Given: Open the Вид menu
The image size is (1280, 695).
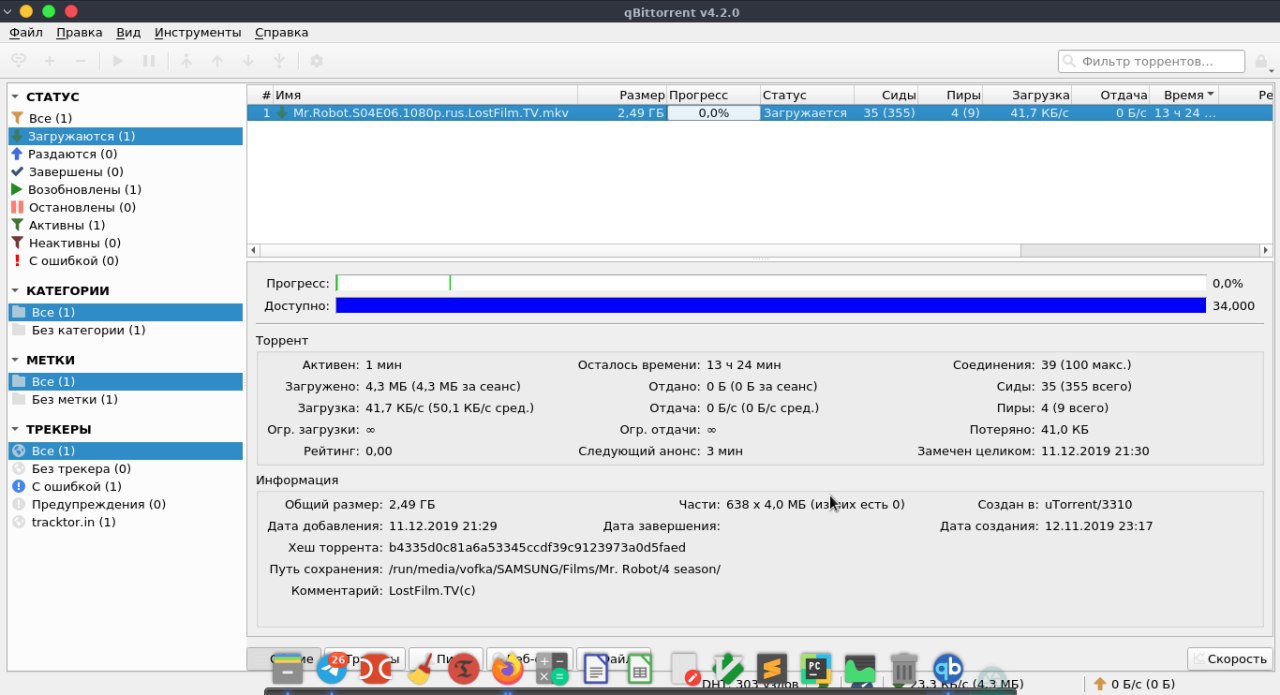Looking at the screenshot, I should click(x=128, y=32).
